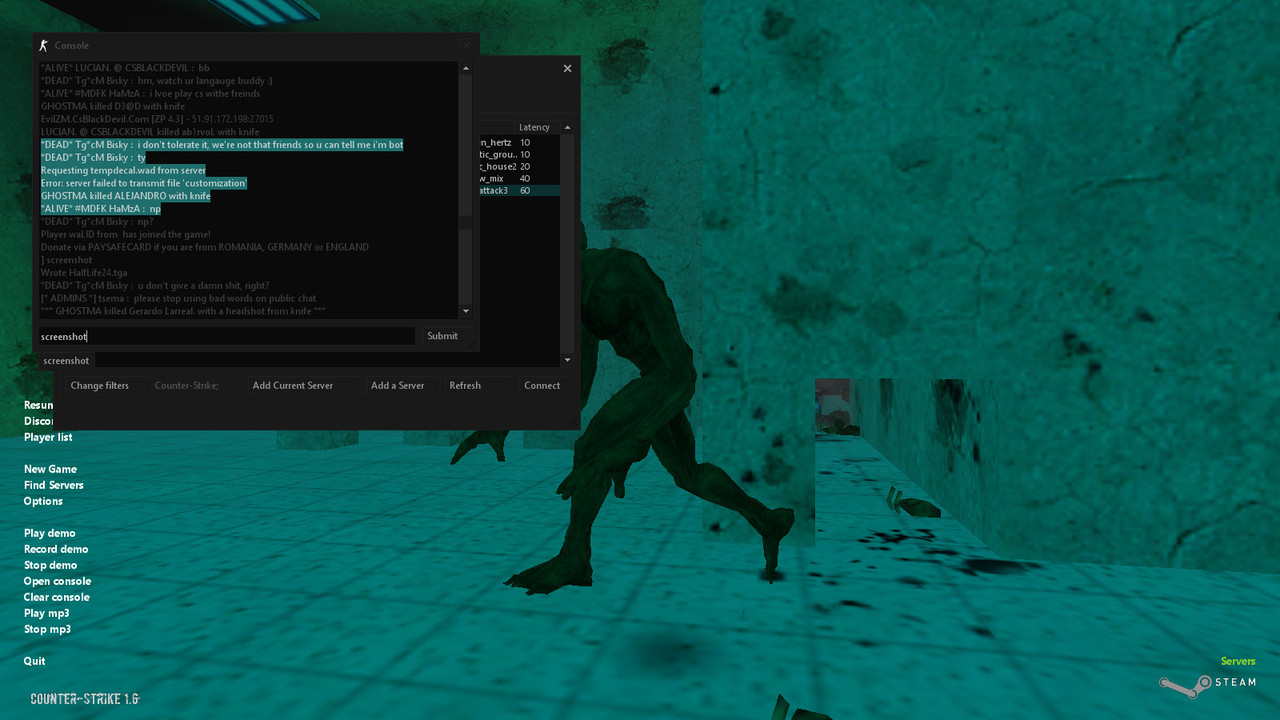Click the console line 'Error: server failed to transmit file'

coord(143,183)
